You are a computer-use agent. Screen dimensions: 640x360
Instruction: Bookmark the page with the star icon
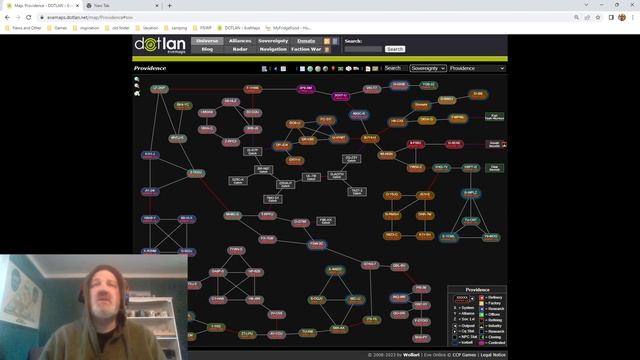(598, 18)
